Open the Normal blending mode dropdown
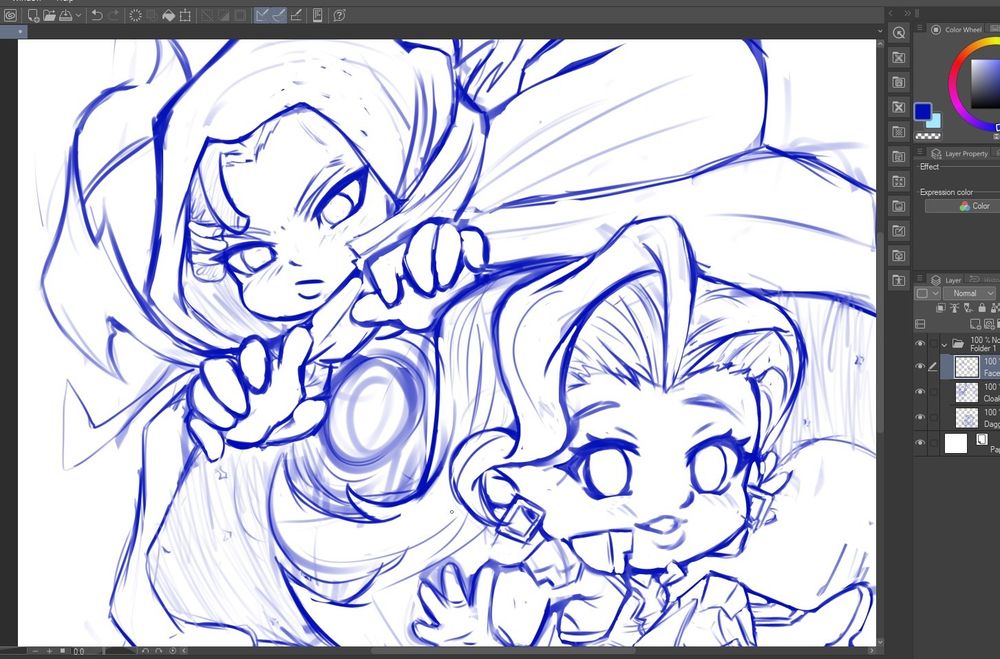The image size is (1000, 659). (969, 293)
